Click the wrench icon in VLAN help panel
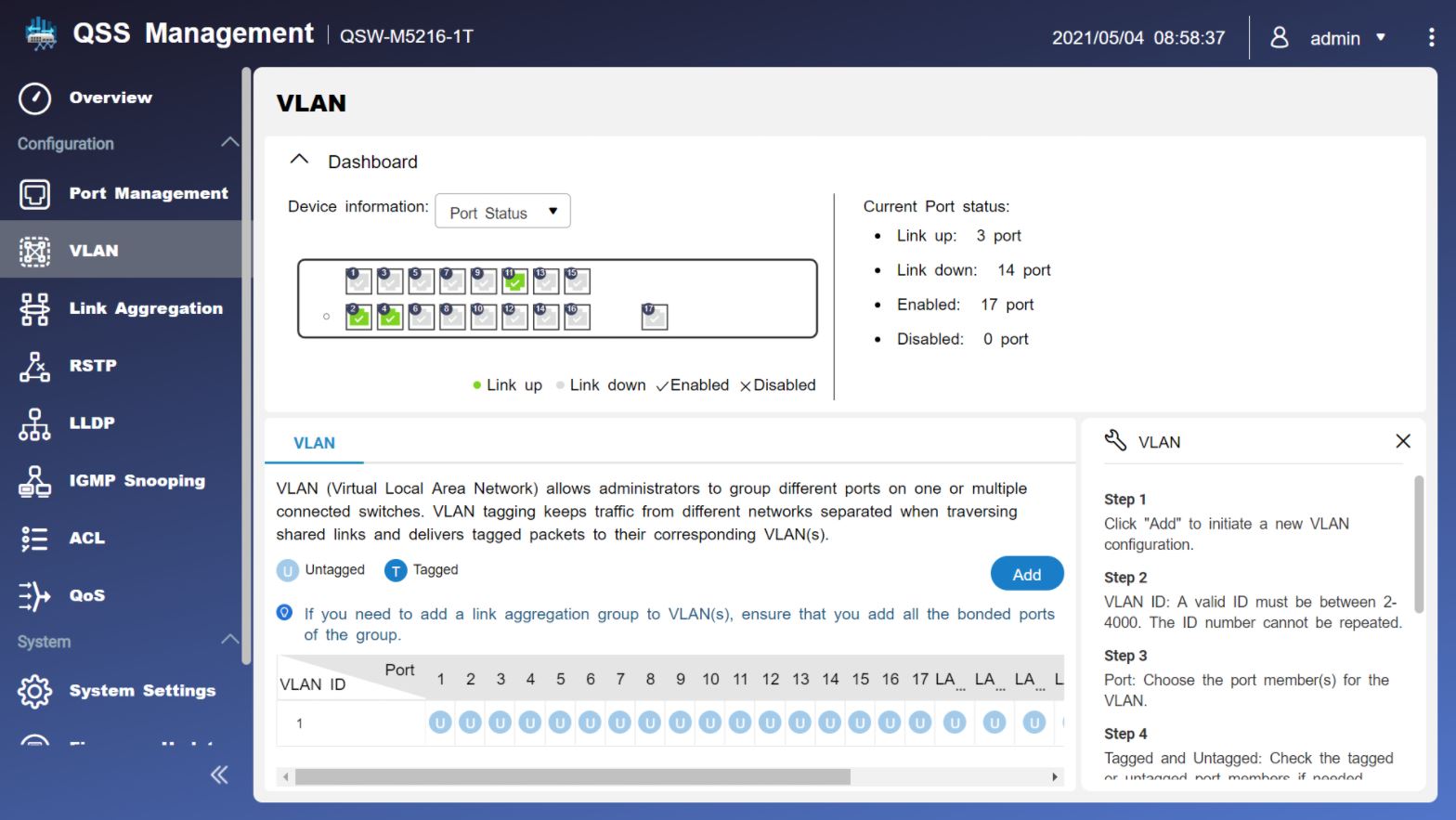This screenshot has width=1456, height=820. [1115, 441]
